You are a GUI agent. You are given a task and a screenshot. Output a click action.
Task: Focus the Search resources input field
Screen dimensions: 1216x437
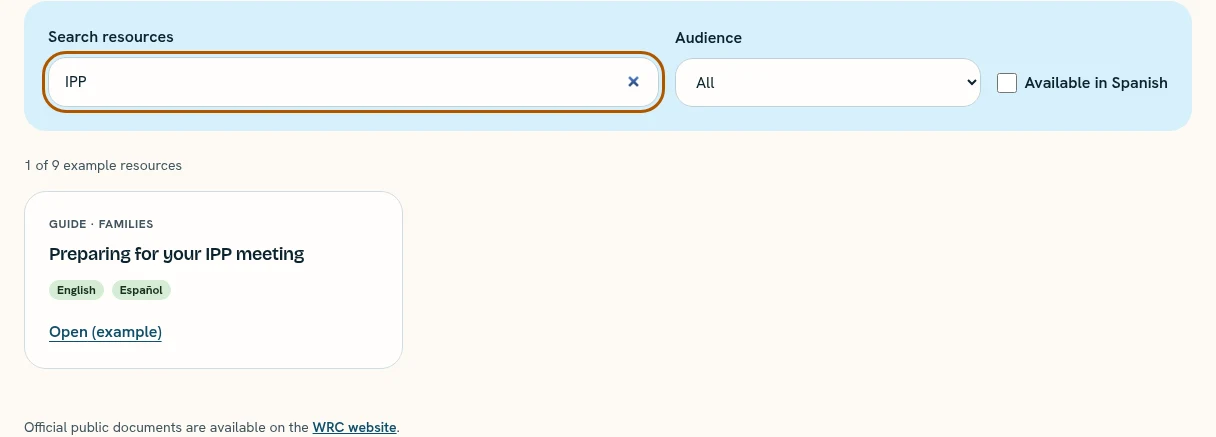click(354, 82)
